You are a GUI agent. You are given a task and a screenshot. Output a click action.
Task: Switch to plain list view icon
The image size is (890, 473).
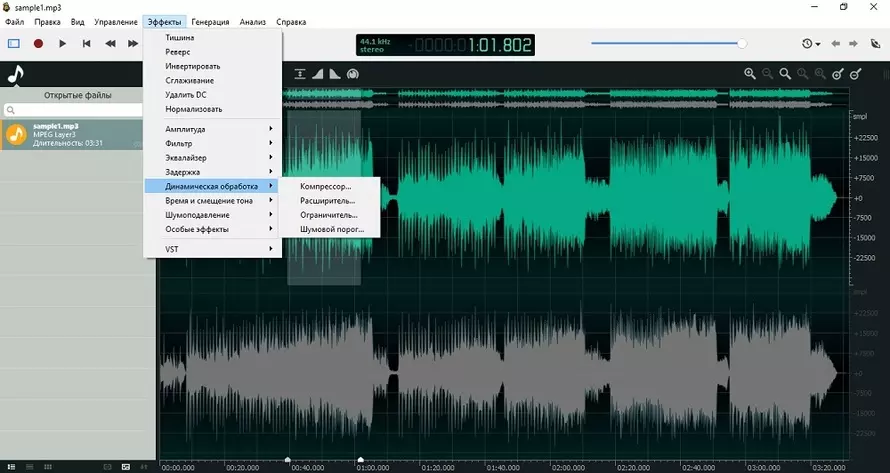pos(30,467)
